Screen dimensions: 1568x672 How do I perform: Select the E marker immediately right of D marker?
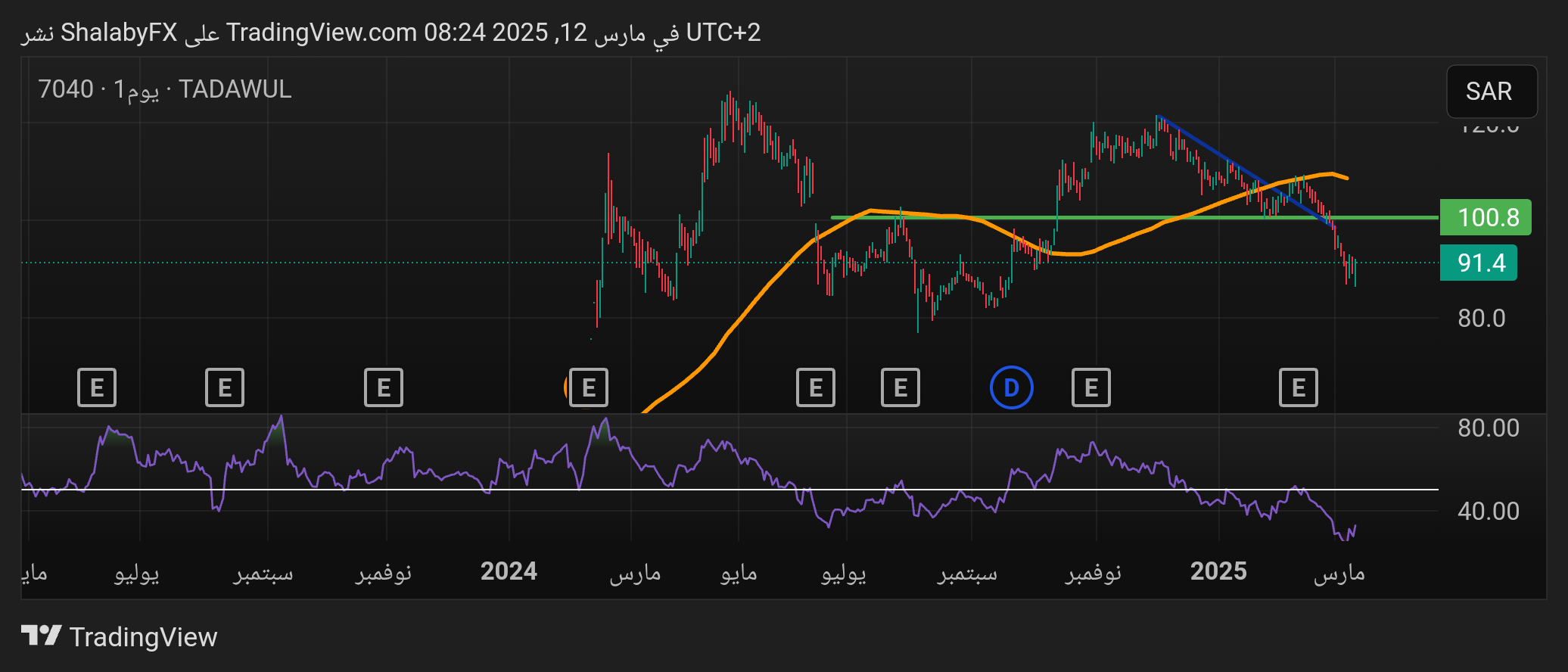(1091, 387)
